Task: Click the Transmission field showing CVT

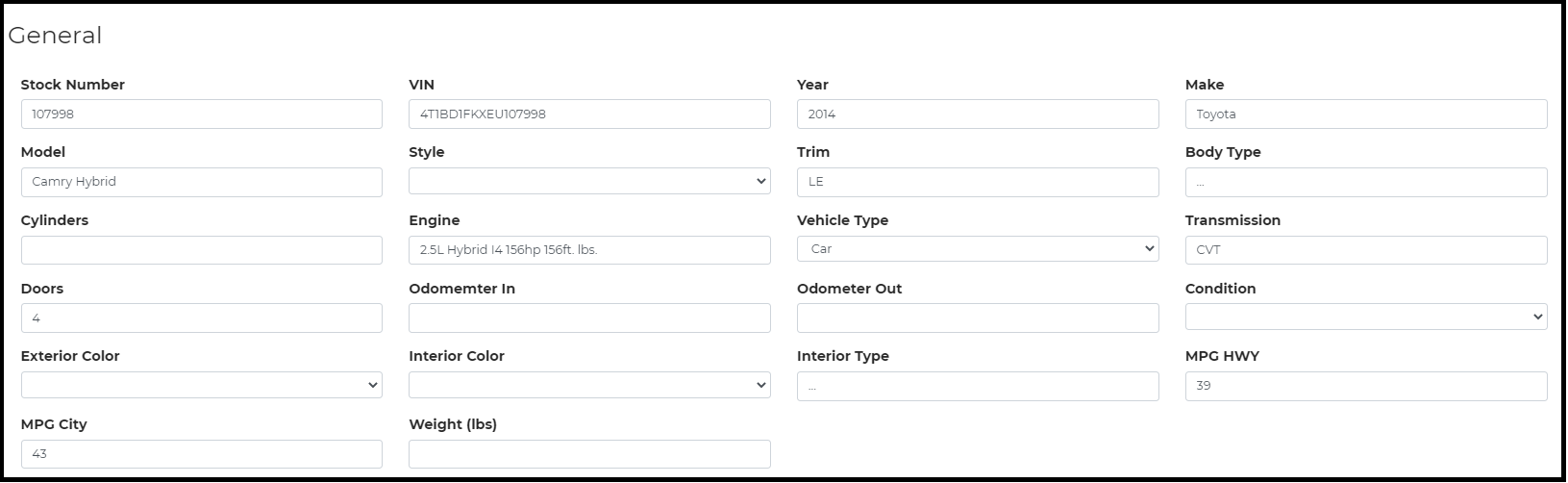Action: (1366, 250)
